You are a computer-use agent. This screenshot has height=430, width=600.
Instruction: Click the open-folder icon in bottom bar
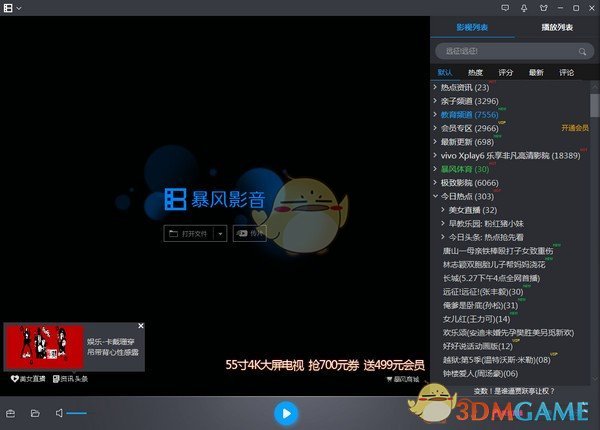point(35,413)
